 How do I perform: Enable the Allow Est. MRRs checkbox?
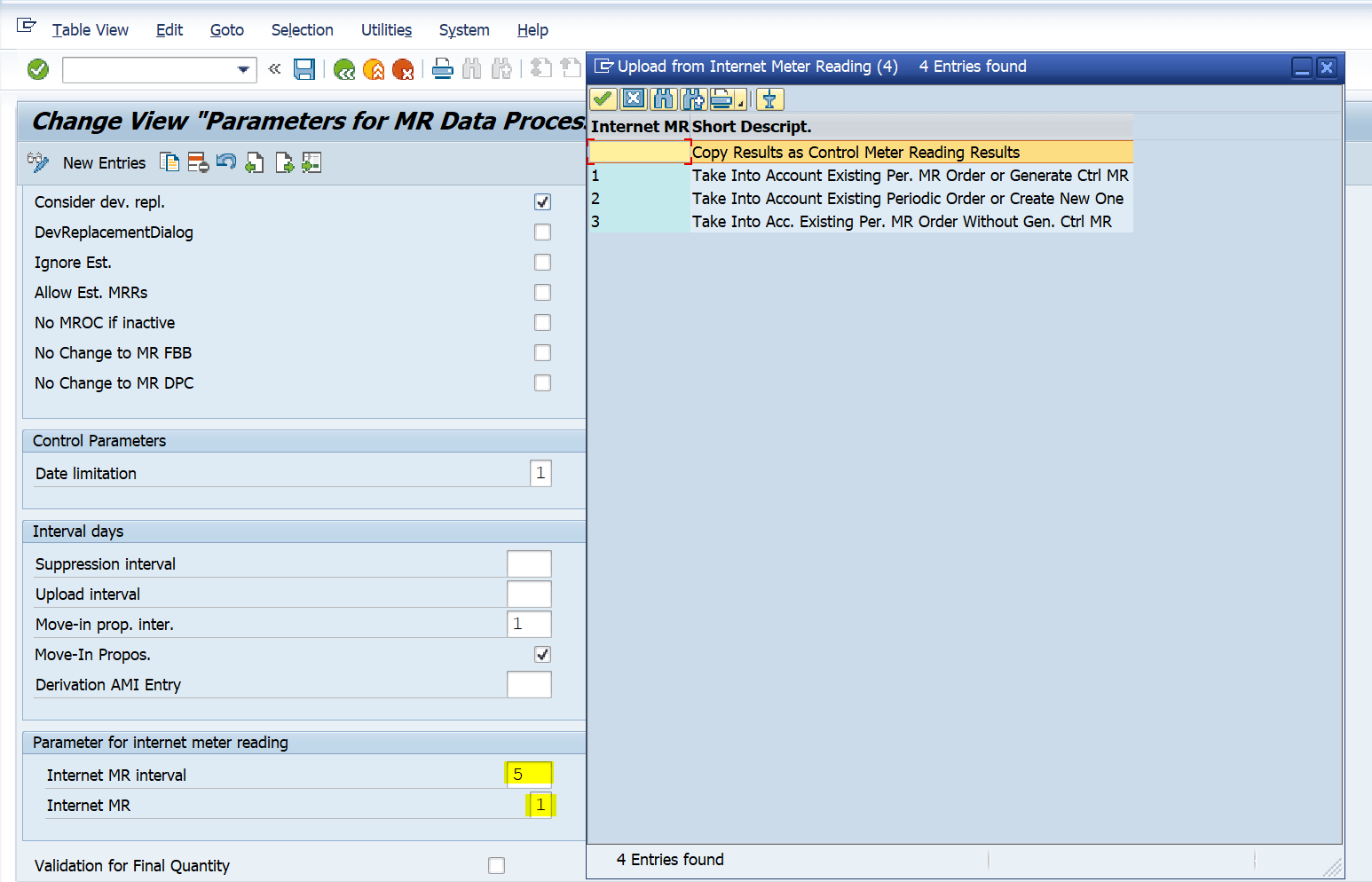tap(542, 293)
